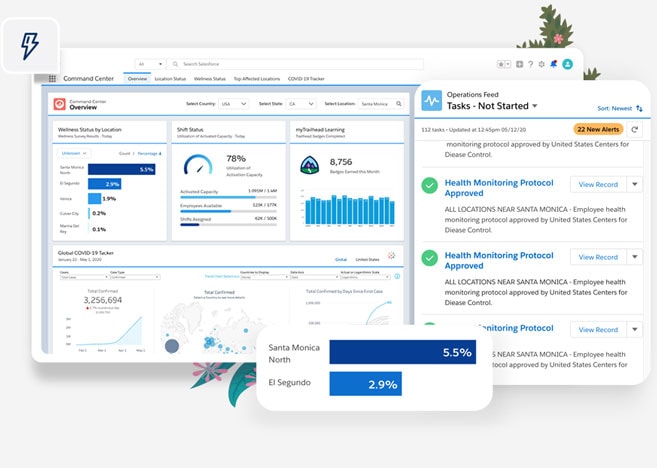Image resolution: width=657 pixels, height=468 pixels.
Task: Switch wellness chart to Percentage
Action: (x=147, y=153)
